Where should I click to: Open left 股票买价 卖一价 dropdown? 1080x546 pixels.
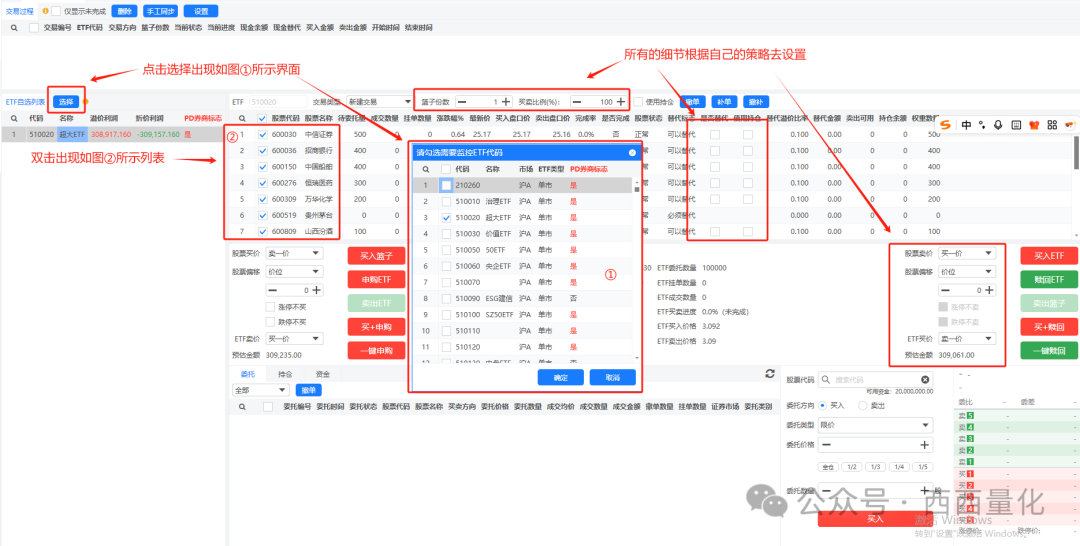294,254
